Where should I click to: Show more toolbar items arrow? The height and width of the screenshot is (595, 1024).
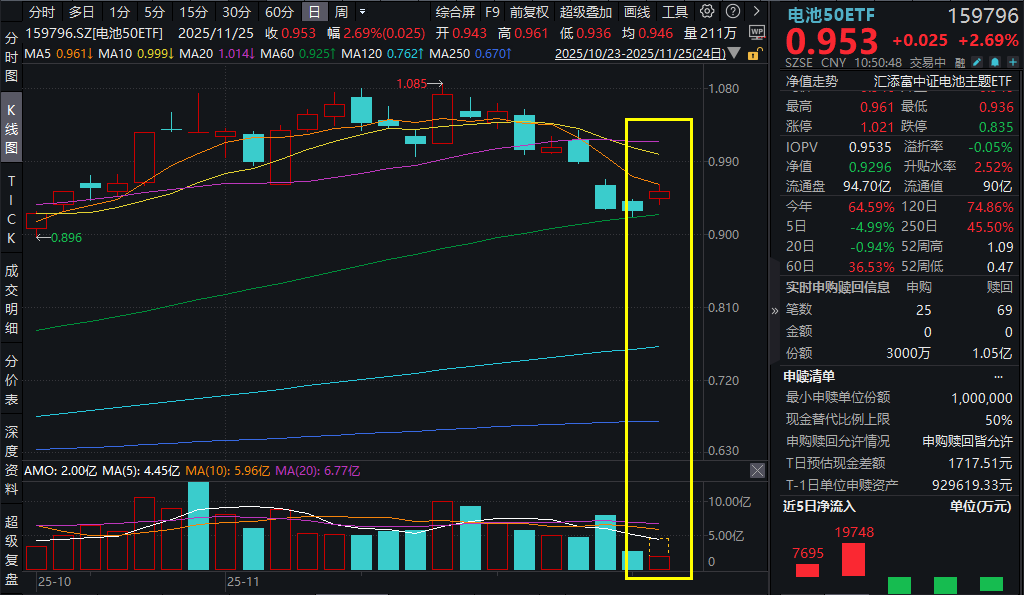click(x=756, y=12)
